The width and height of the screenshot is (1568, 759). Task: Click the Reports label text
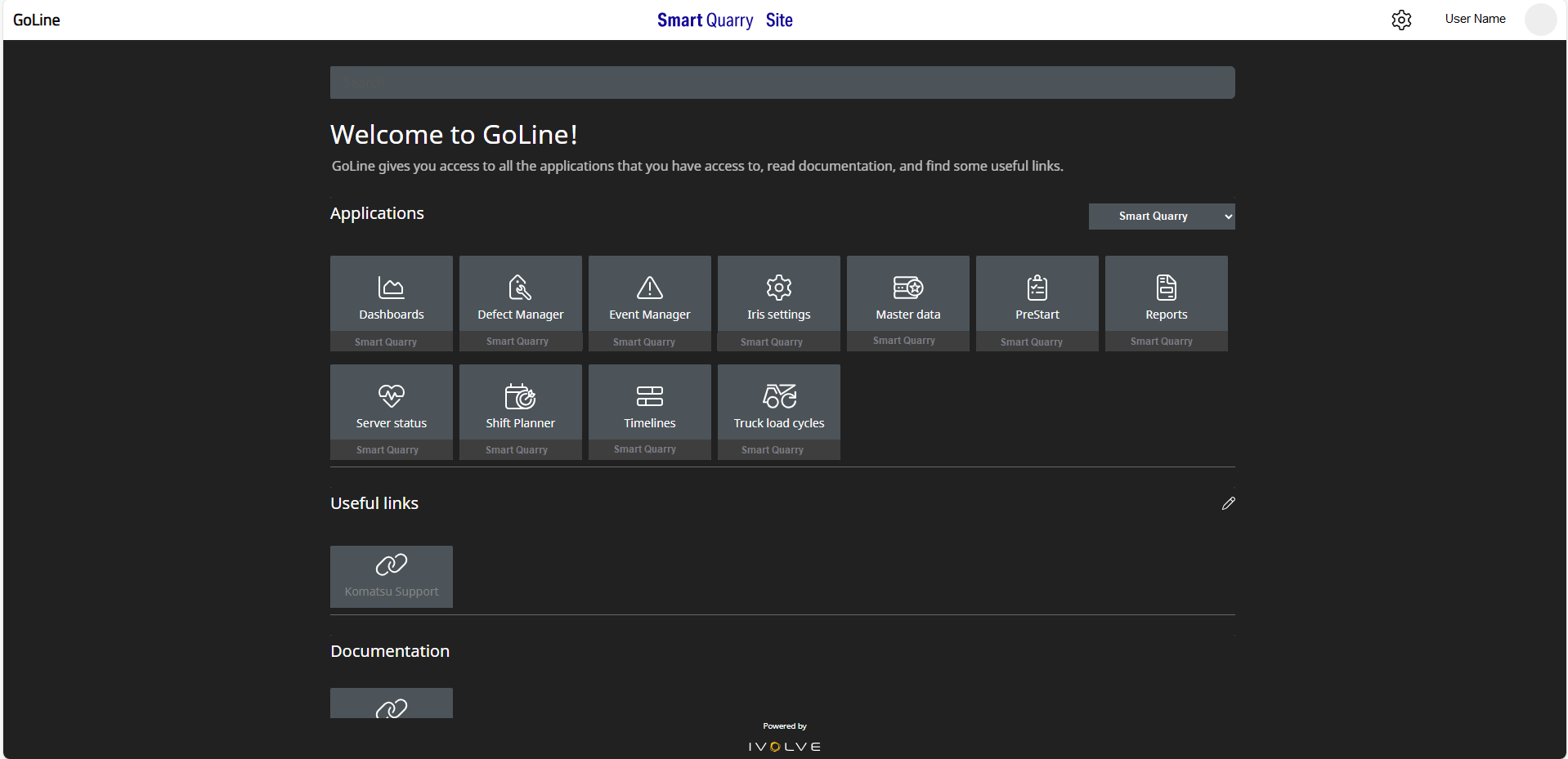pyautogui.click(x=1167, y=315)
